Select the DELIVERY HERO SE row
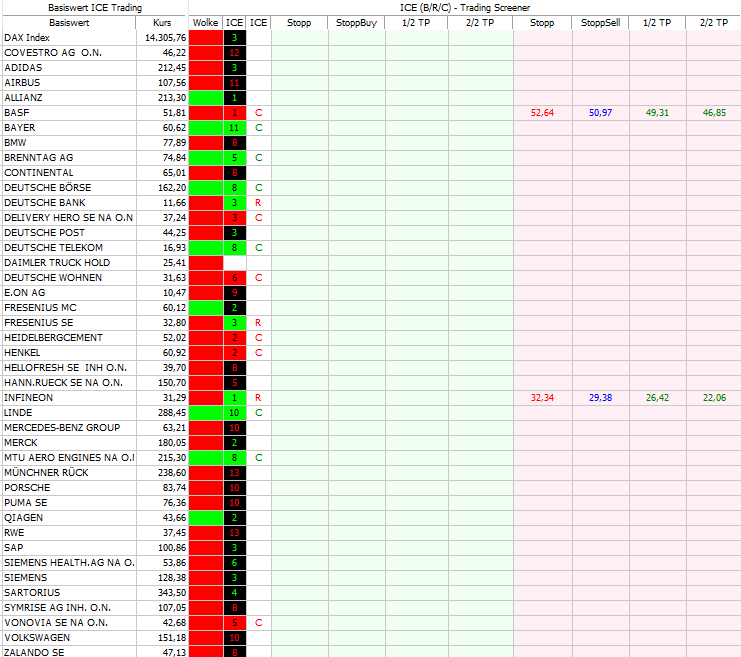Screen dimensions: 741x657 coord(69,218)
